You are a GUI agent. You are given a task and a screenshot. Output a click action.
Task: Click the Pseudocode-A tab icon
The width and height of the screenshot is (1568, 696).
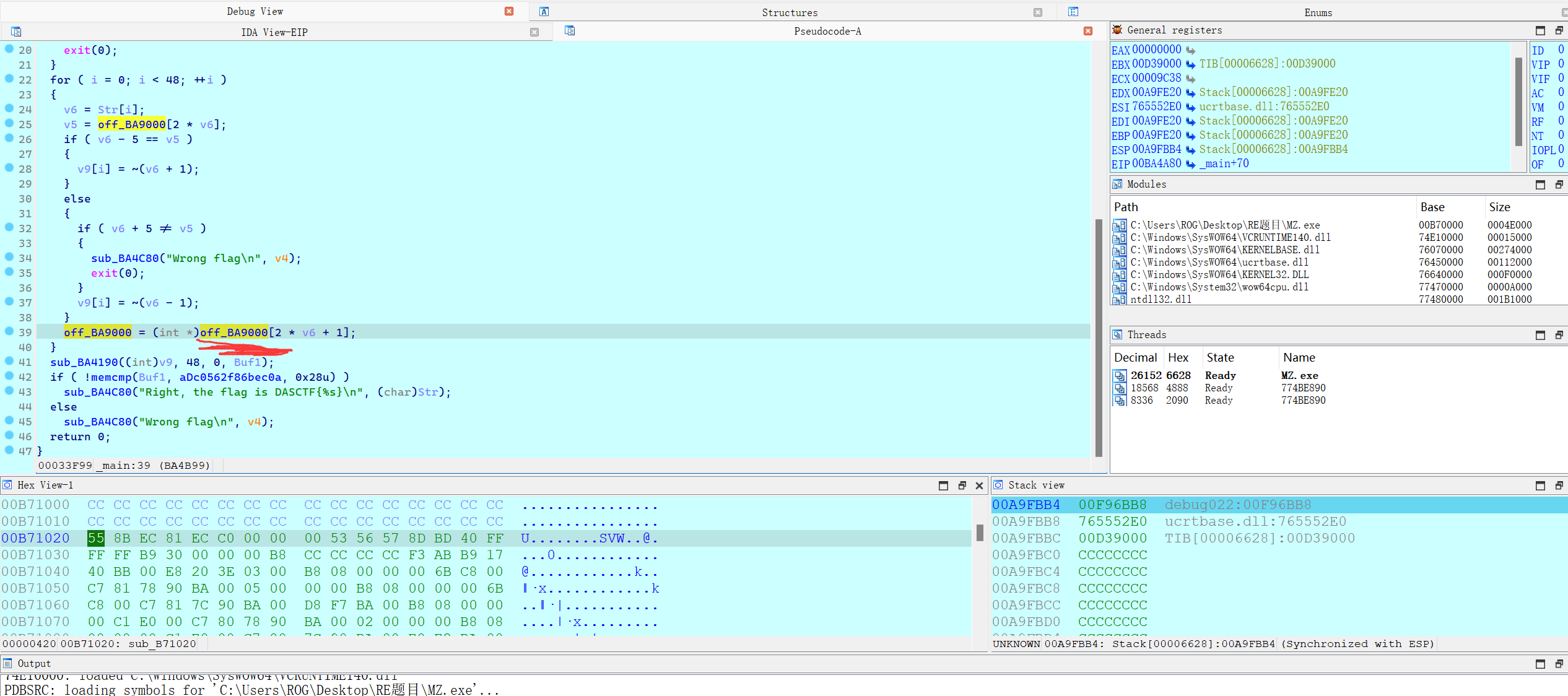tap(570, 30)
